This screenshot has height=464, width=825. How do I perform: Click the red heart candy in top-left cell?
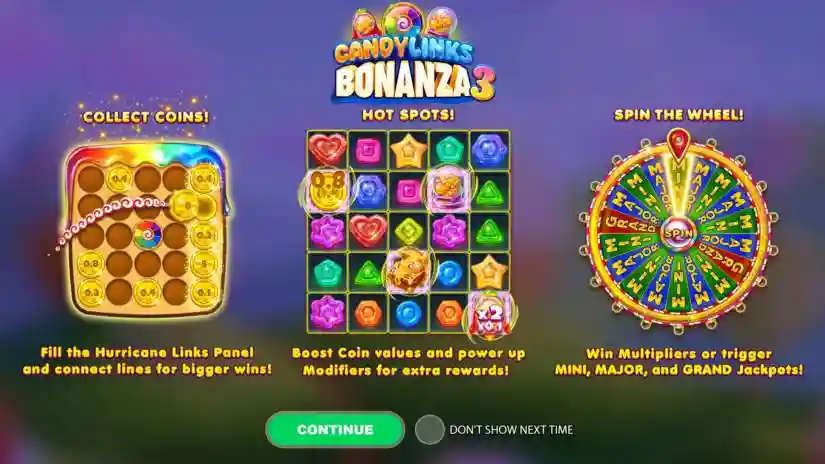[x=327, y=149]
